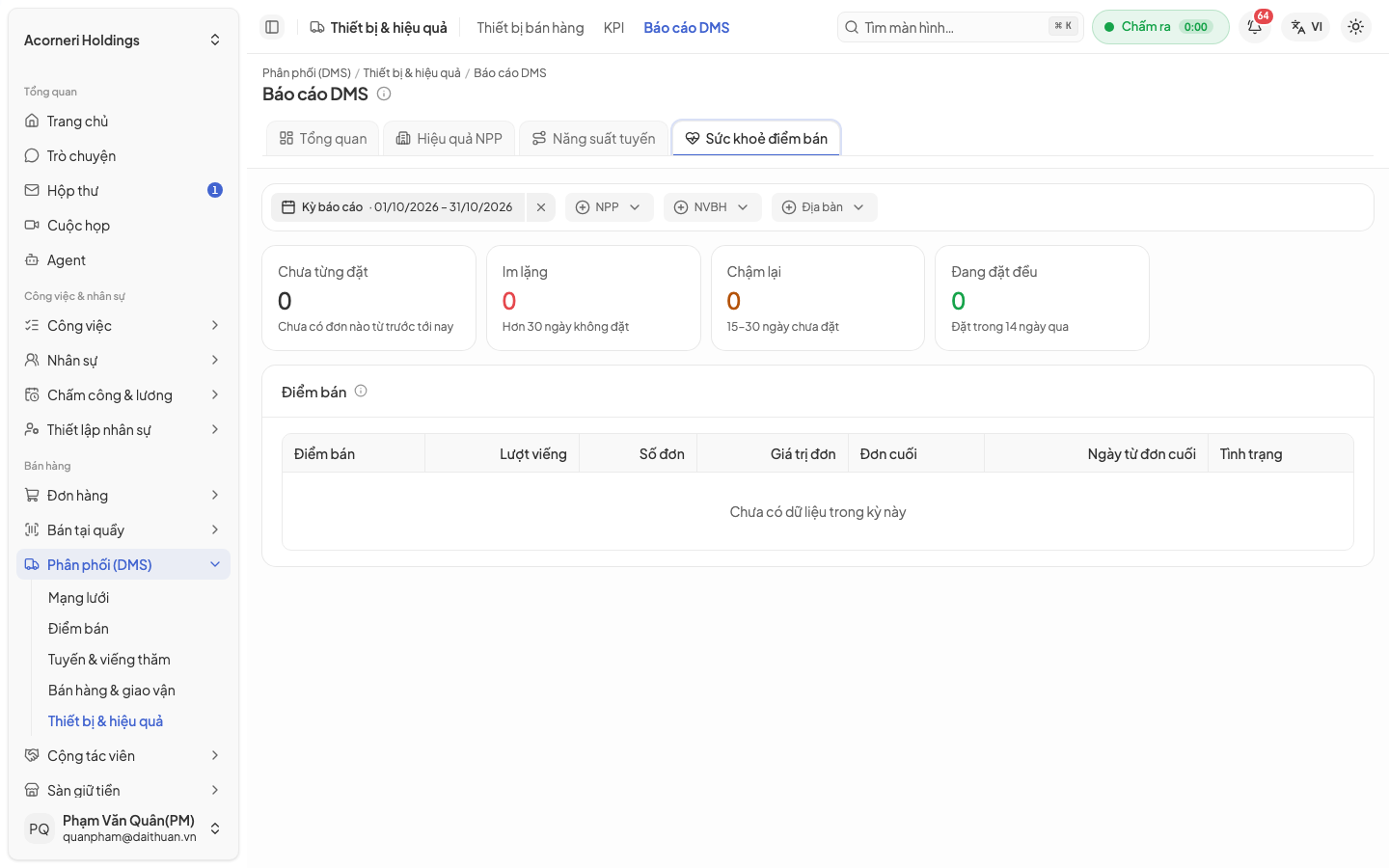Screen dimensions: 1389x868
Task: Open Agent in sidebar
Action: [x=123, y=260]
